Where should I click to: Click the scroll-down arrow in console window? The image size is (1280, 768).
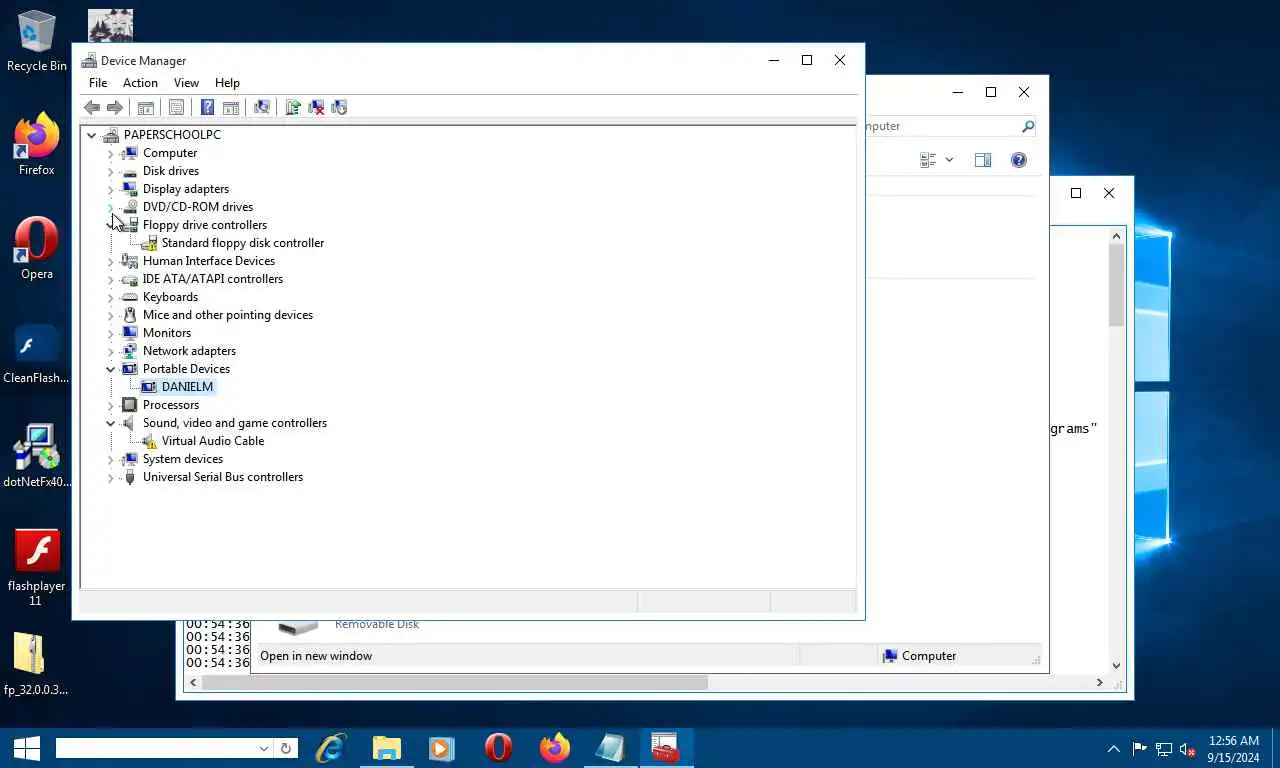pyautogui.click(x=1117, y=666)
